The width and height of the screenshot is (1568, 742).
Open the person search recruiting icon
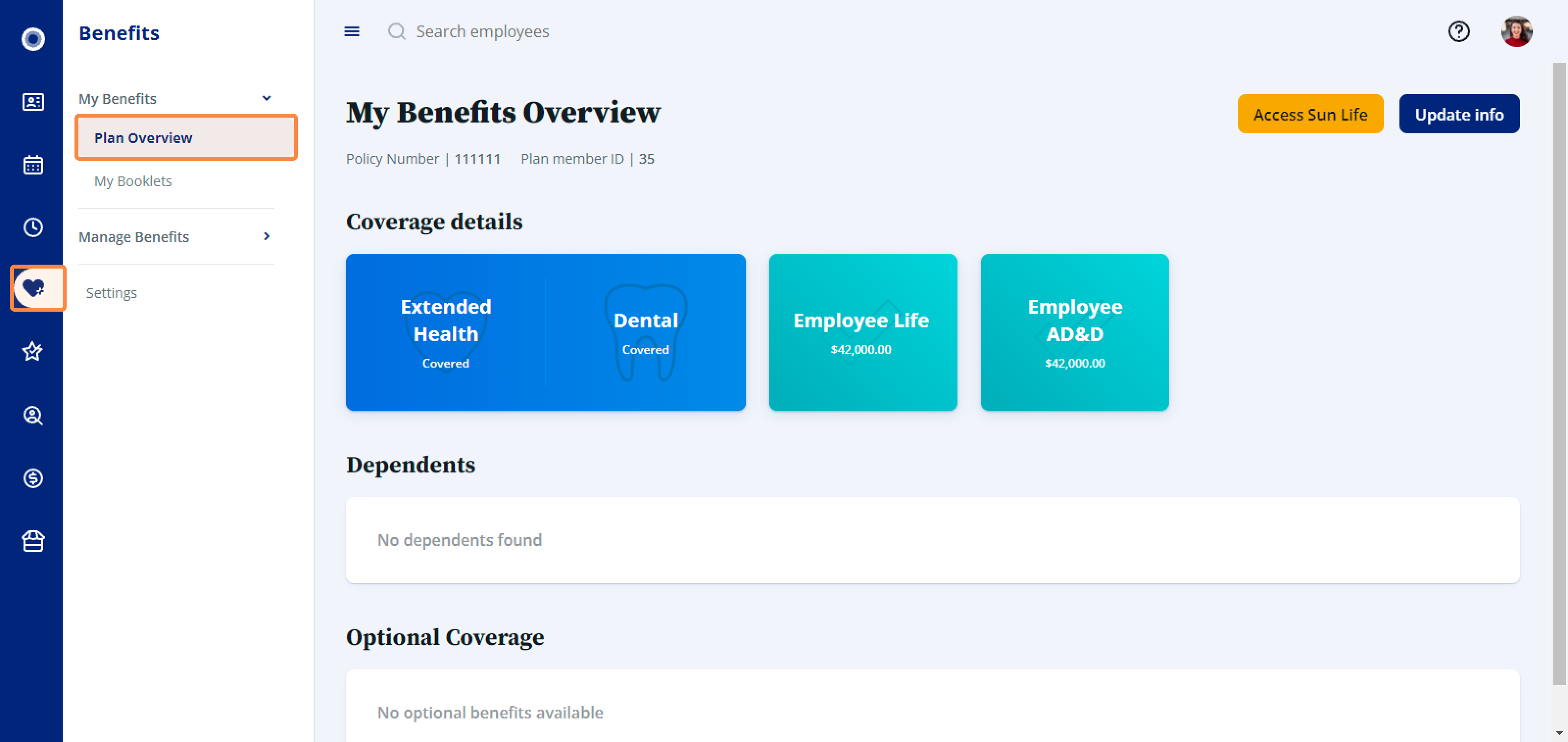pos(33,415)
